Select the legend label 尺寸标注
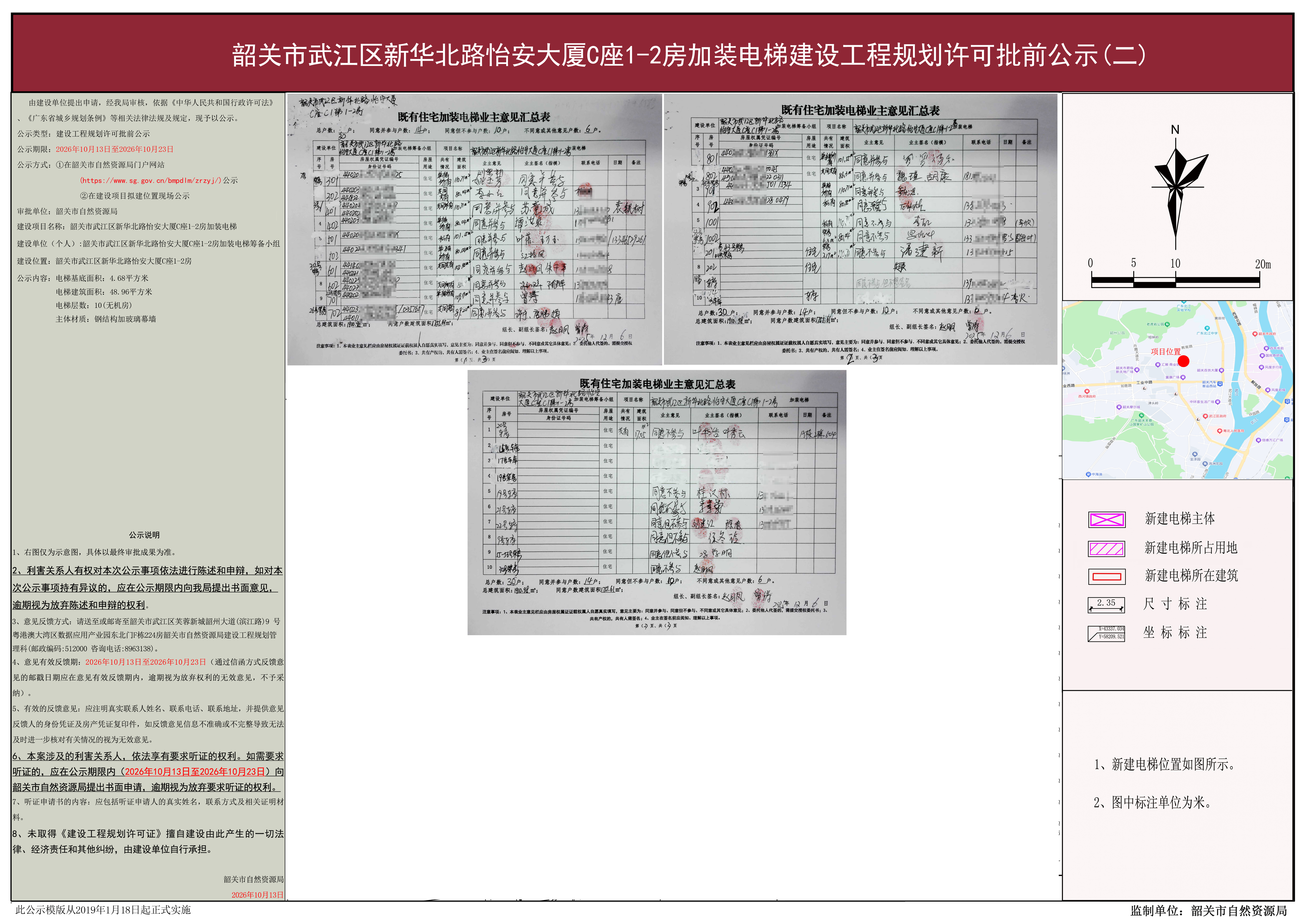The image size is (1306, 924). click(x=1175, y=604)
